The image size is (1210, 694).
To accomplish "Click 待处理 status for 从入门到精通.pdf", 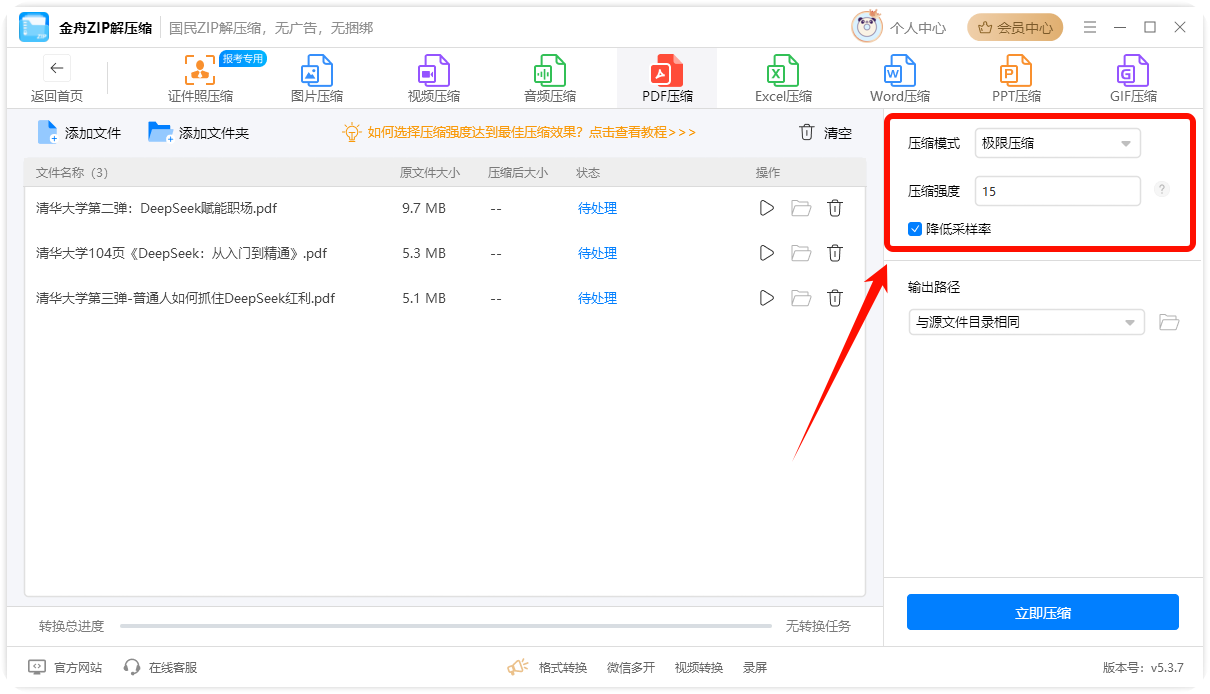I will (597, 253).
